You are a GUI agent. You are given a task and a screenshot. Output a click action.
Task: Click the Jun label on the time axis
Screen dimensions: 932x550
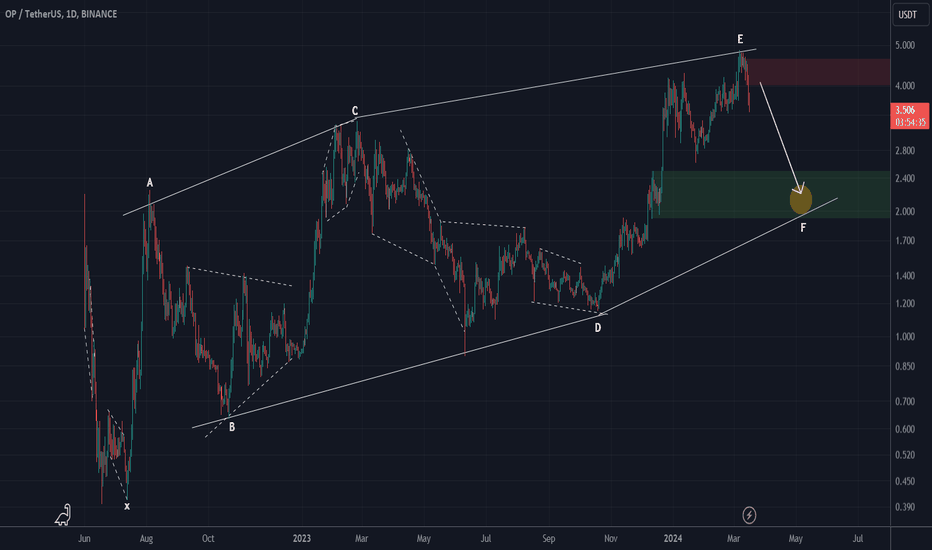point(84,539)
